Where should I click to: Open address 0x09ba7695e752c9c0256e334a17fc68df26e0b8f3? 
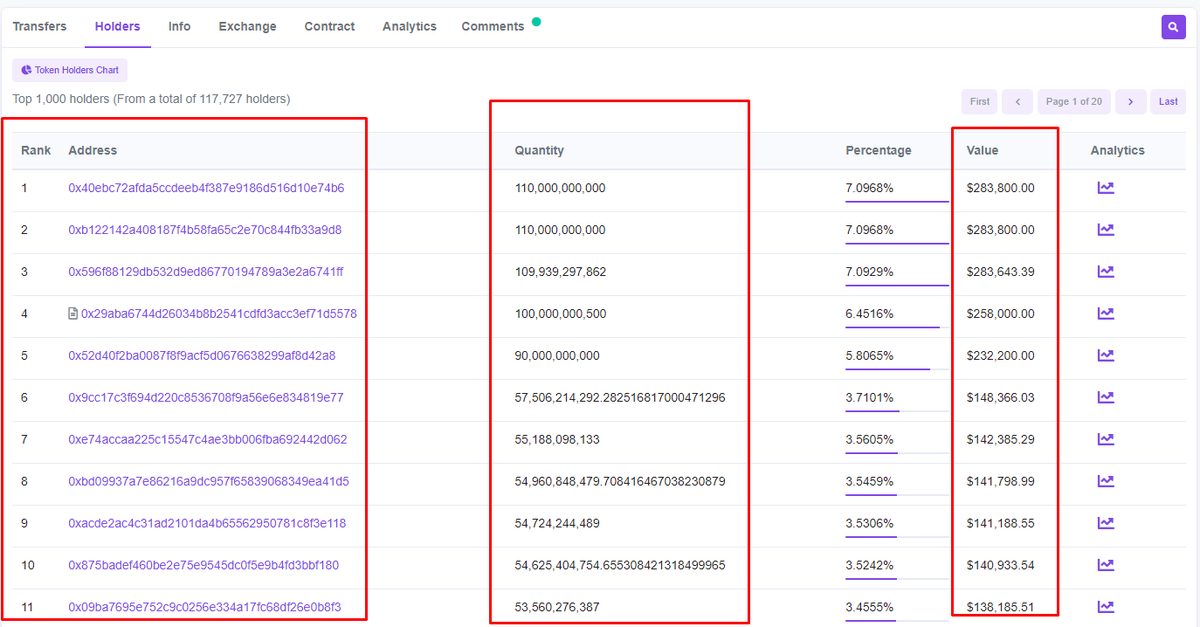click(x=205, y=607)
